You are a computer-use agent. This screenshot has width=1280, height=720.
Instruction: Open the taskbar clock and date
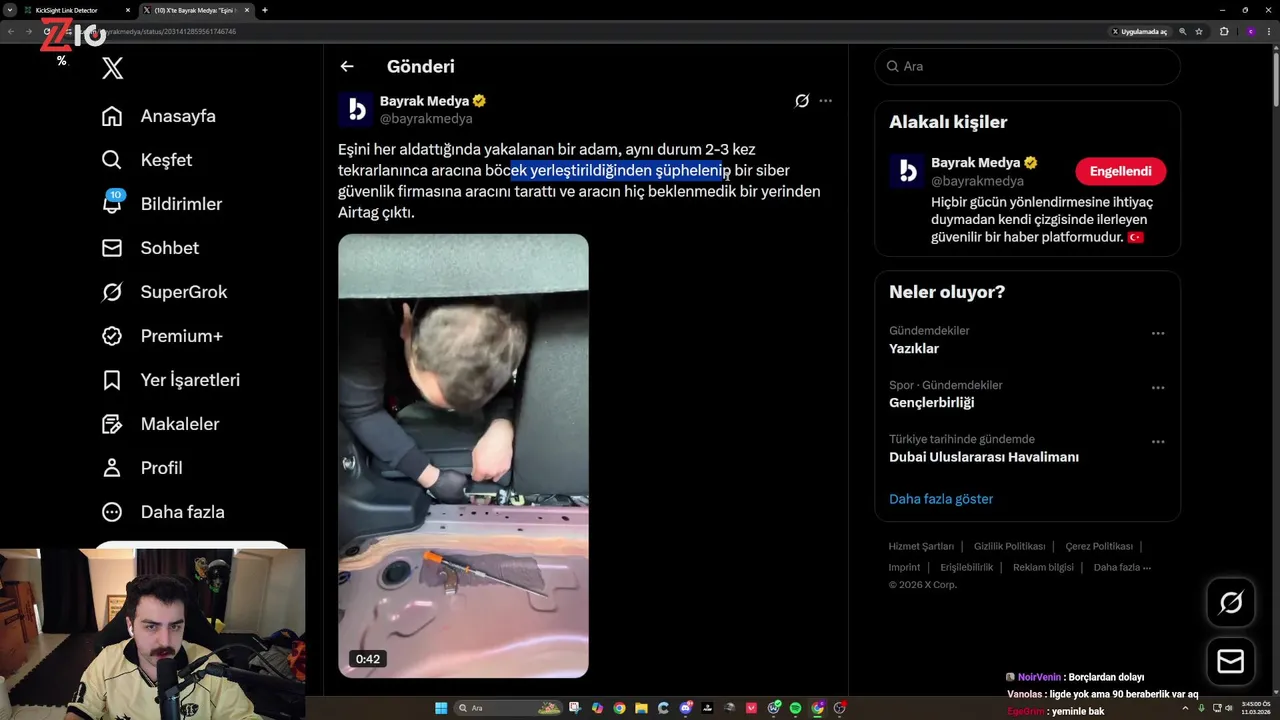tap(1256, 708)
